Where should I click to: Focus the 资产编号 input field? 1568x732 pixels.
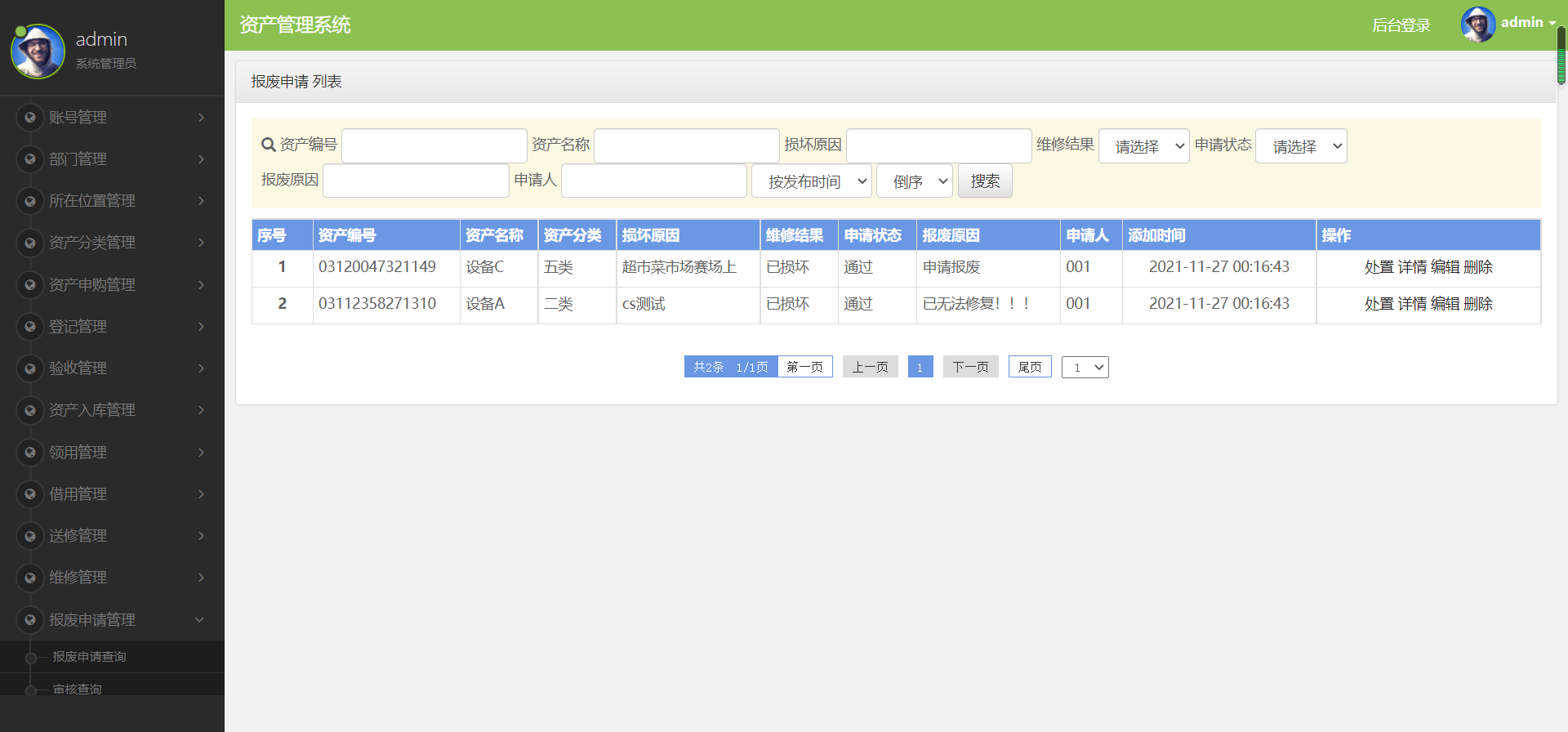(x=434, y=145)
